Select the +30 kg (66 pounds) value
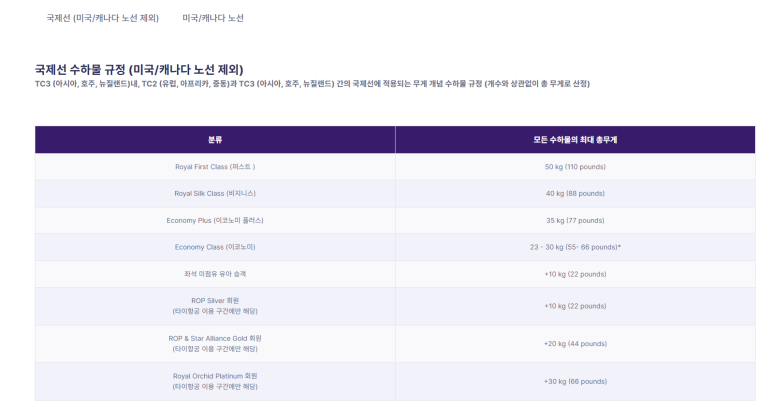 (x=575, y=381)
